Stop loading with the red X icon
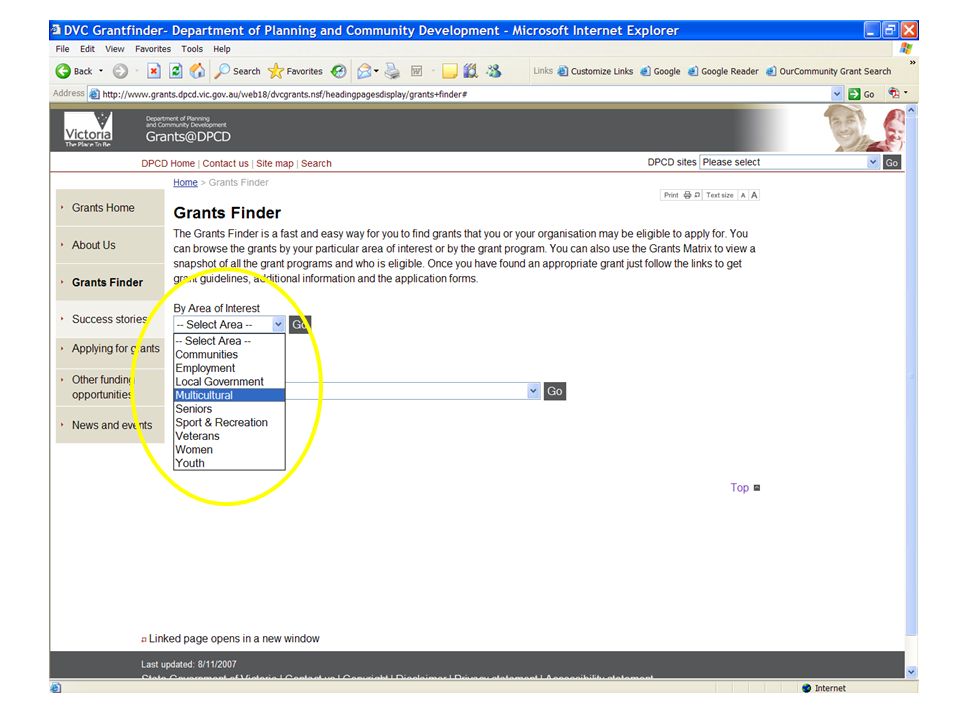This screenshot has height=720, width=960. [x=154, y=71]
